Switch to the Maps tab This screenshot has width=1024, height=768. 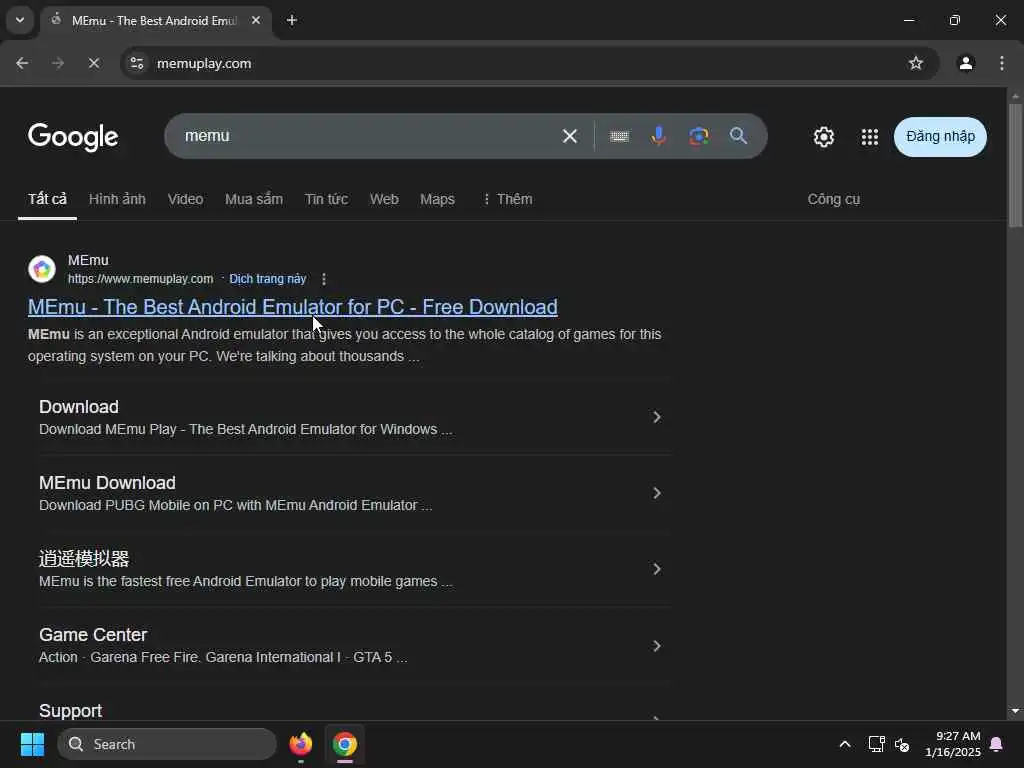click(437, 199)
